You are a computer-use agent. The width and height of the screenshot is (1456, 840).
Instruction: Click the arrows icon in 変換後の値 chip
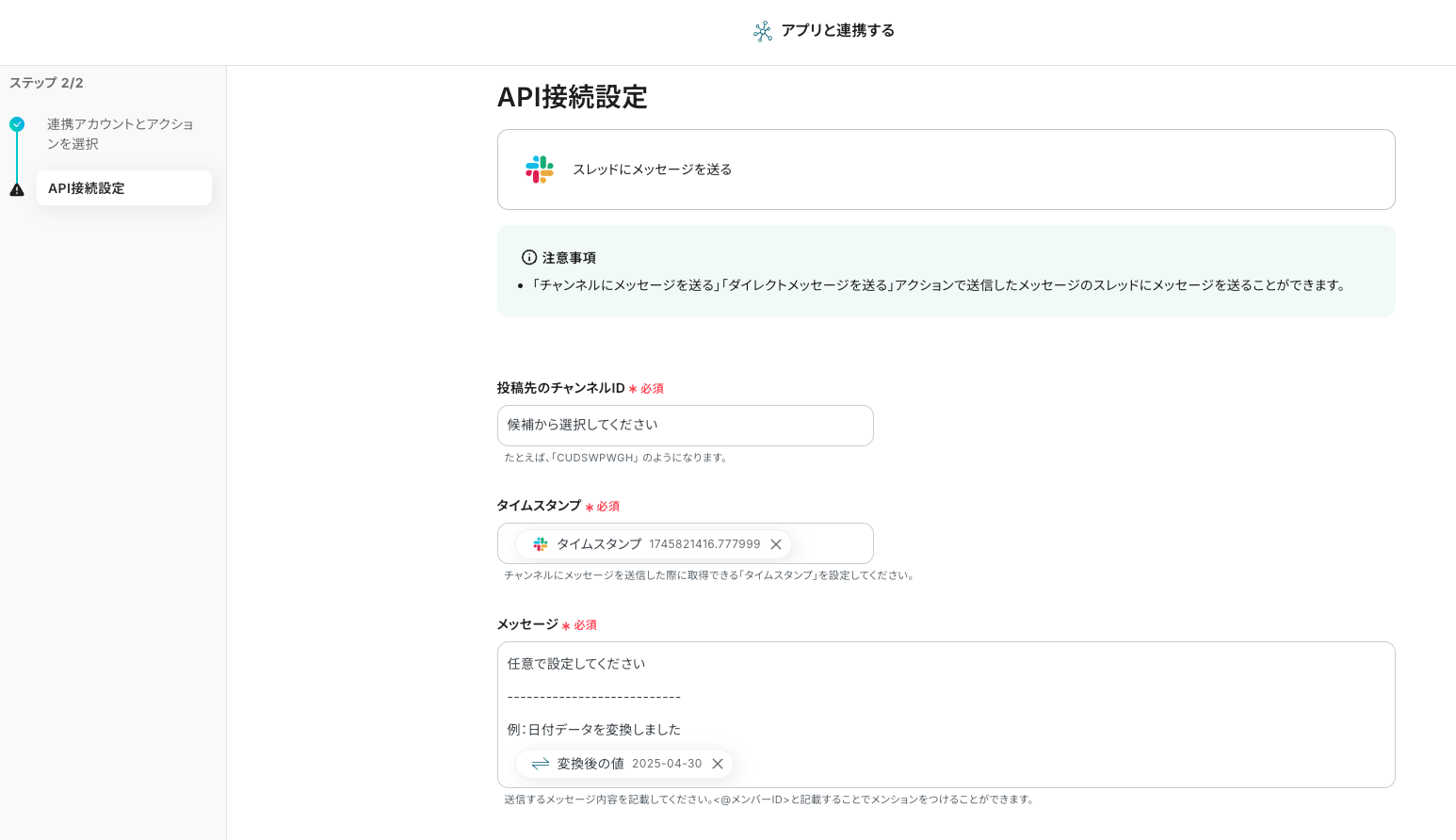coord(541,764)
